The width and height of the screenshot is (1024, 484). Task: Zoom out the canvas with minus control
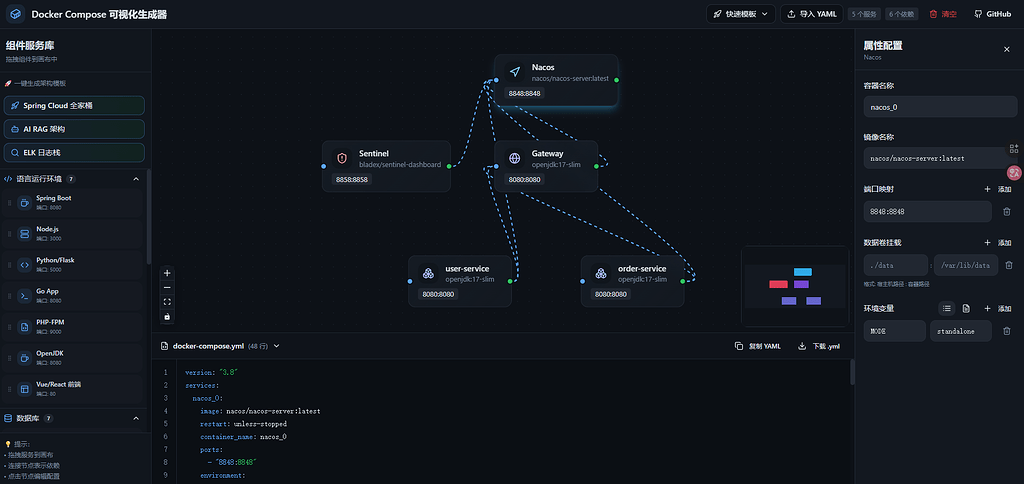tap(167, 287)
